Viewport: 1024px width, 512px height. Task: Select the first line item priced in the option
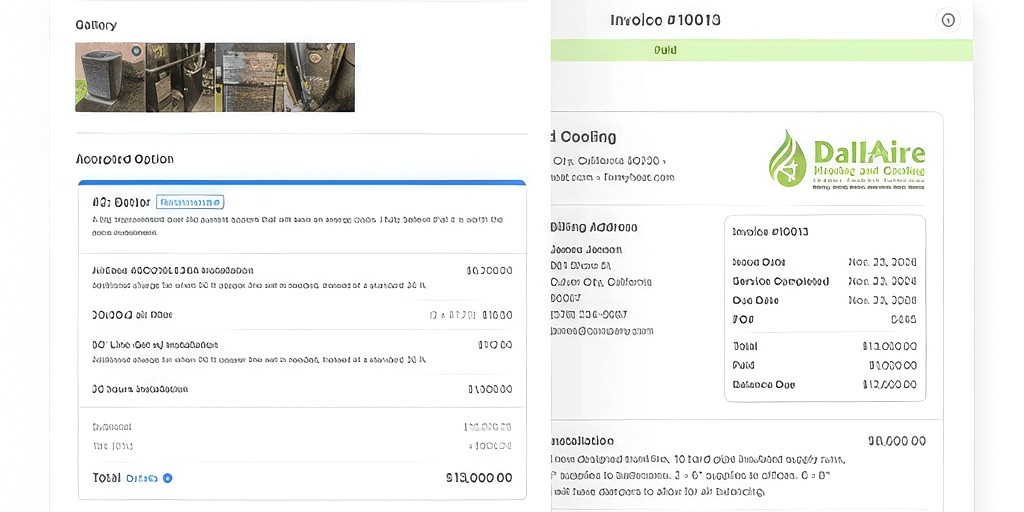(x=302, y=277)
